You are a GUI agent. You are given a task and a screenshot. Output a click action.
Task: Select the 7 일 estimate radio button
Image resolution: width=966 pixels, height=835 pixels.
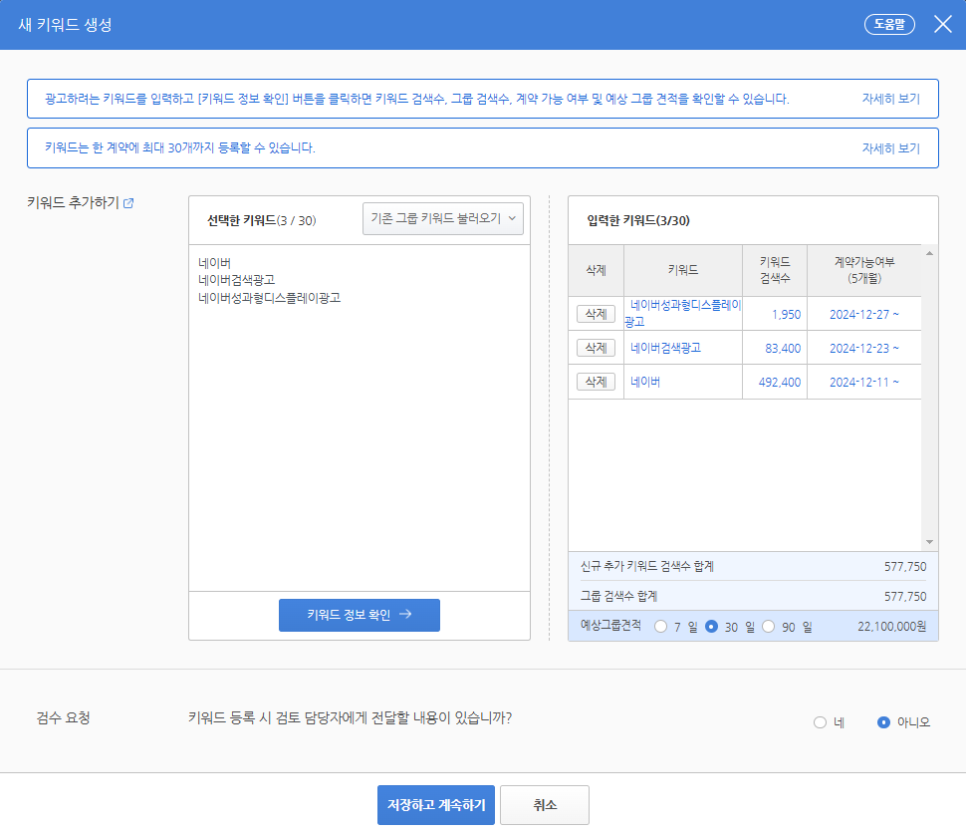[660, 626]
